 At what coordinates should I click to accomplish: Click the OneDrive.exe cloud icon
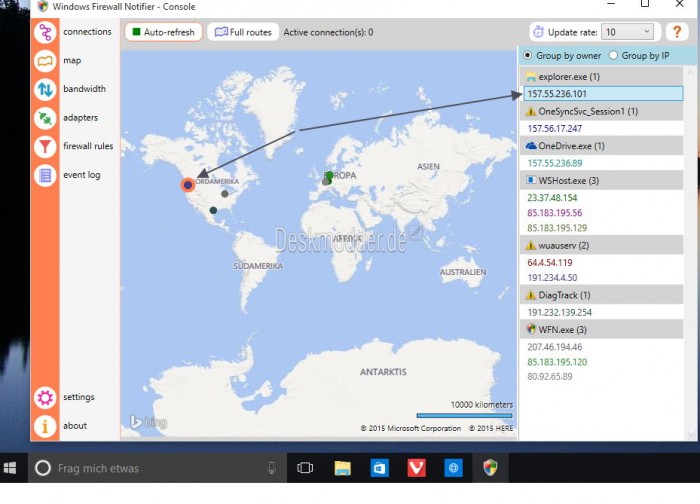[x=531, y=146]
